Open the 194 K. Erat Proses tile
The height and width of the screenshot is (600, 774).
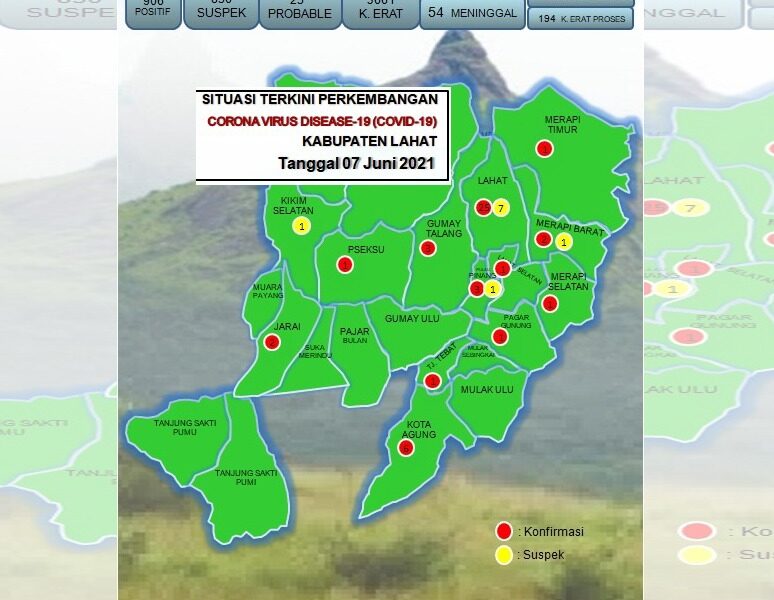[580, 19]
